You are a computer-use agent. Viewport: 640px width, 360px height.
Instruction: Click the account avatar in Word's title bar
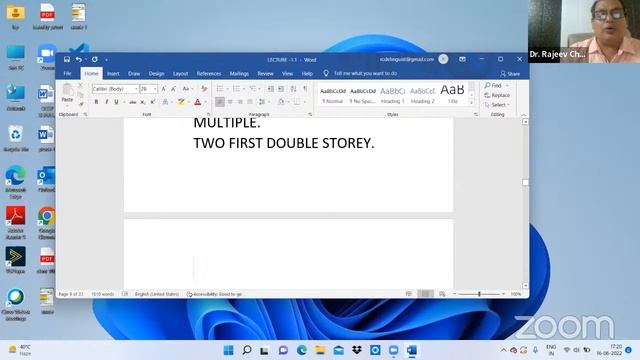pyautogui.click(x=443, y=59)
